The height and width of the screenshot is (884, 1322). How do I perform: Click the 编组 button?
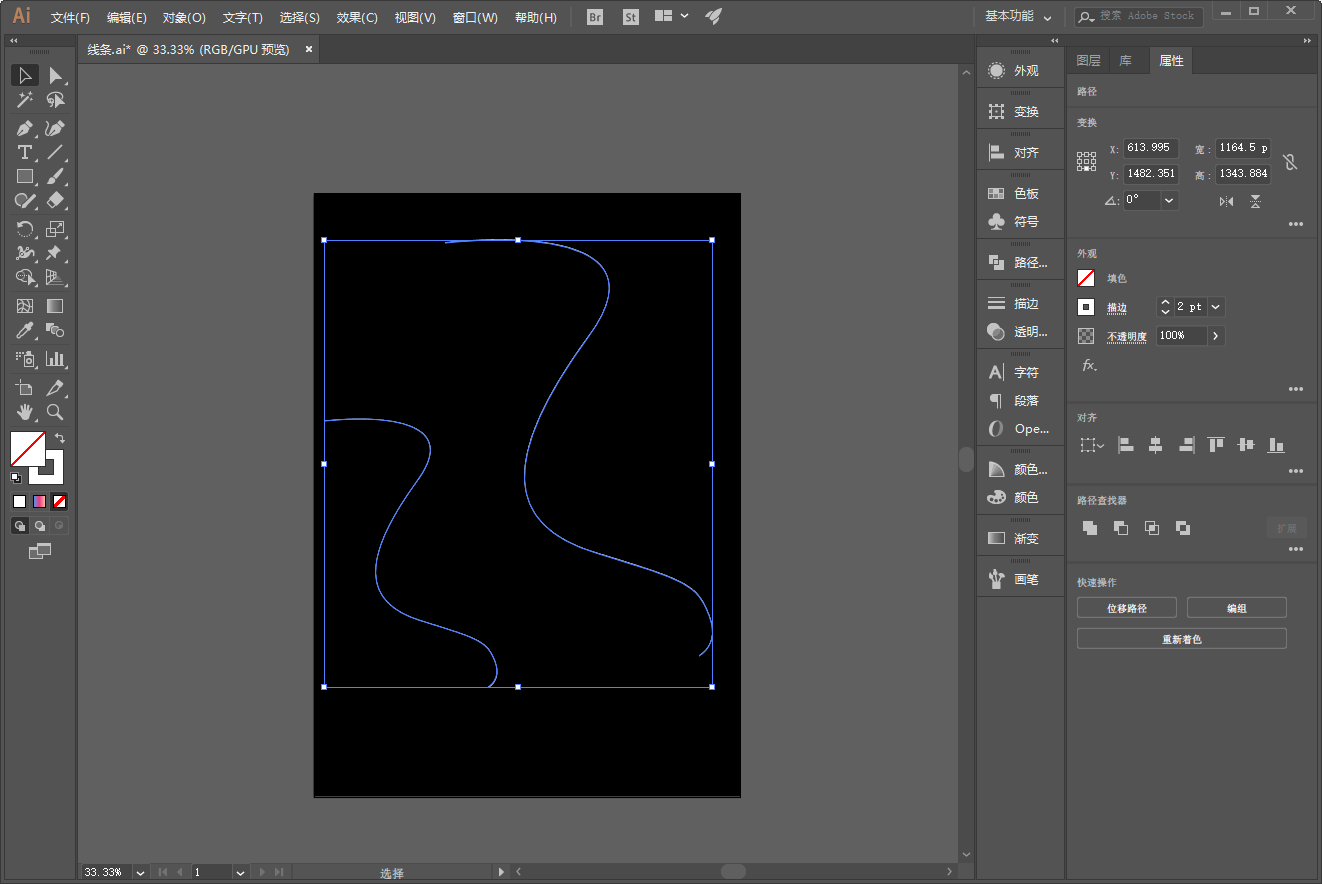pos(1237,608)
